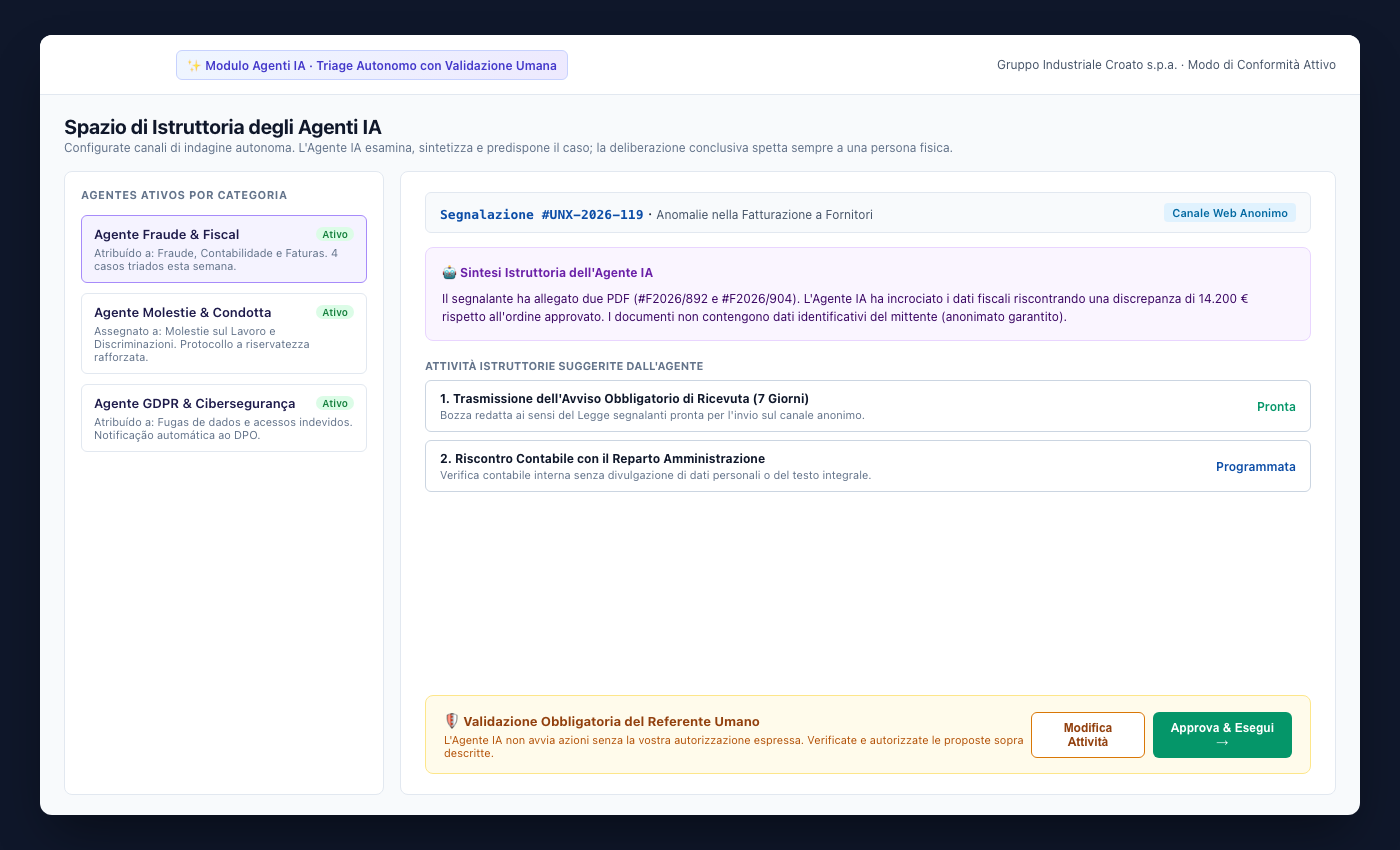Click the sparkle icon in the module badge

coord(194,66)
